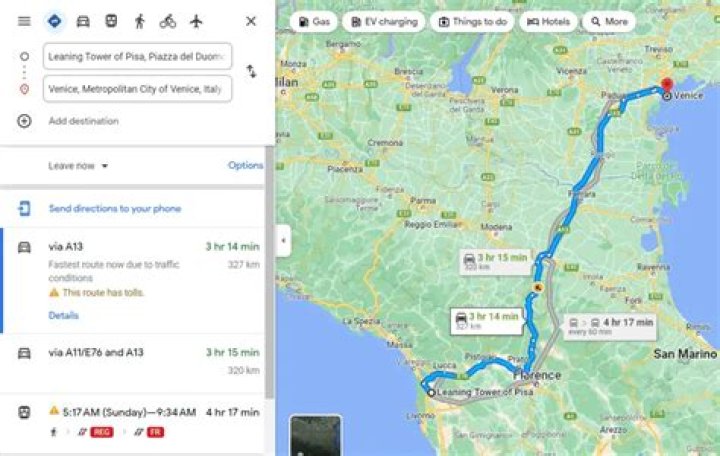Filter map by Hotels
This screenshot has height=456, width=720.
[548, 22]
